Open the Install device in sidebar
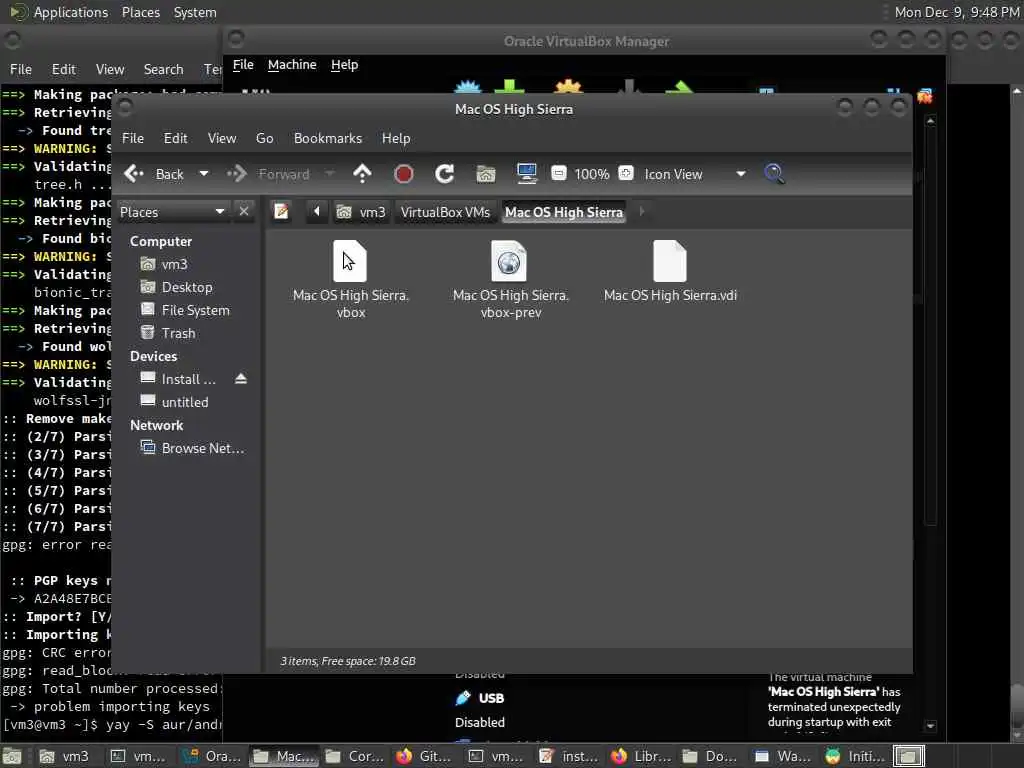This screenshot has height=768, width=1024. click(x=188, y=379)
